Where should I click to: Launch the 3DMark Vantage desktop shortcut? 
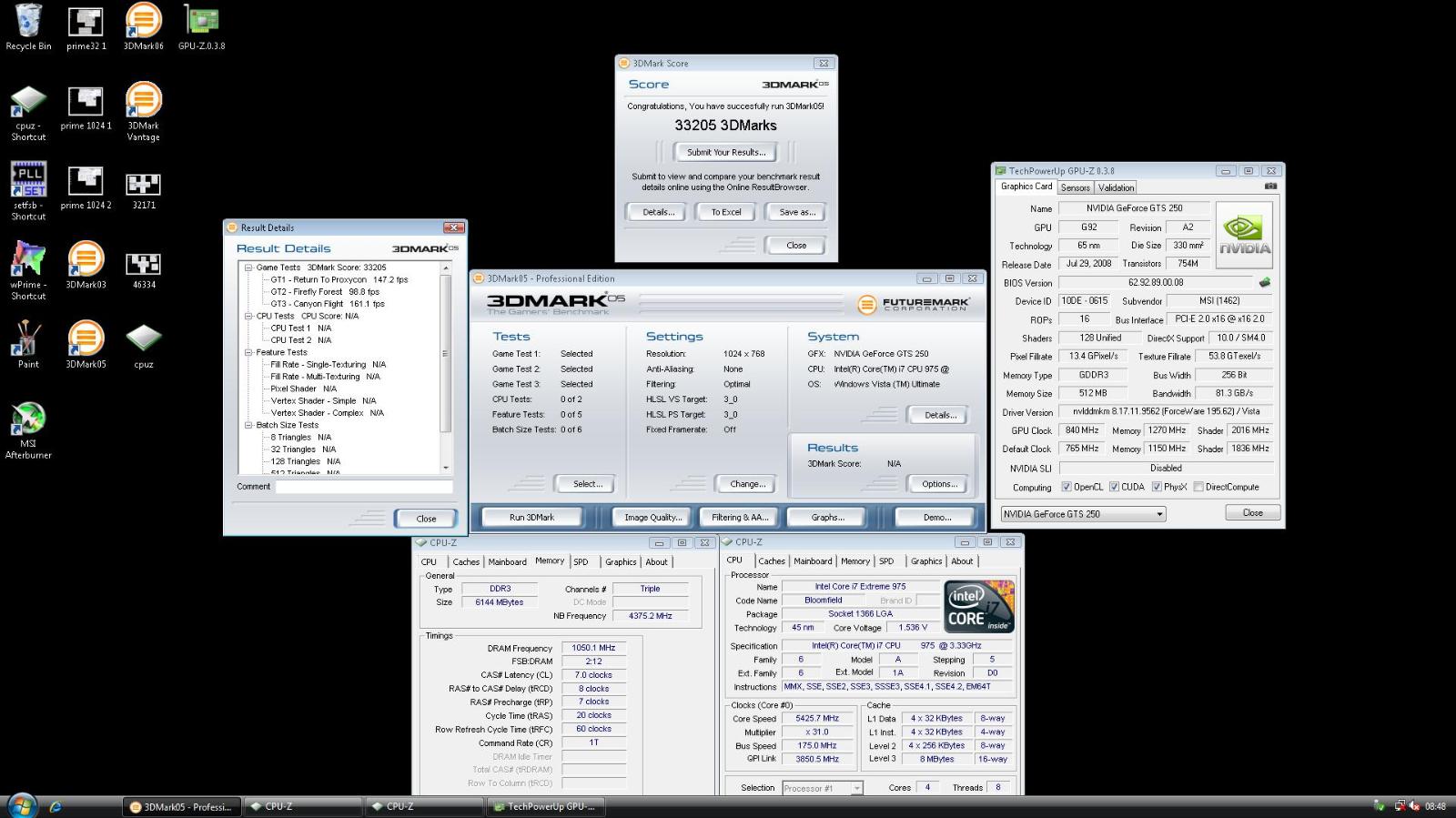143,113
